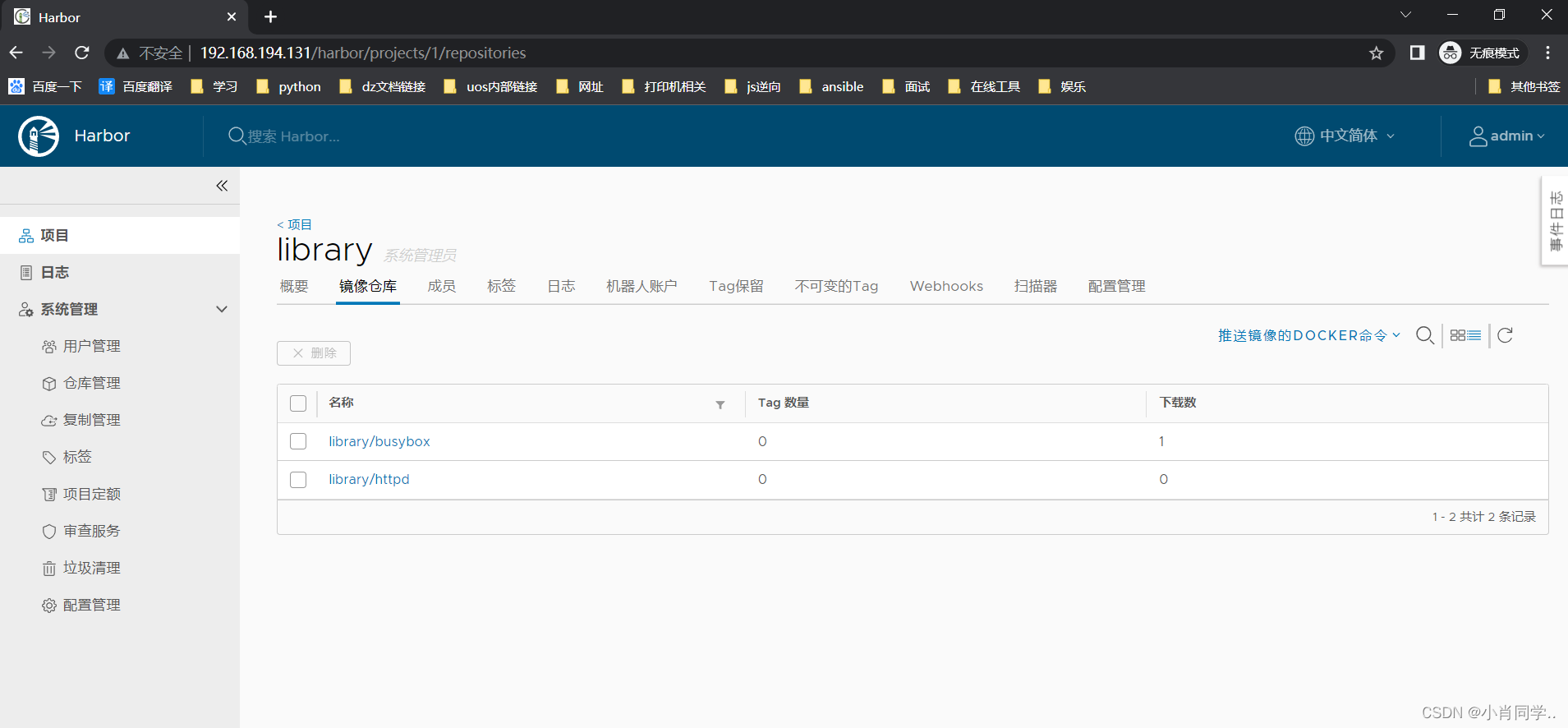Open the 事件日志 side panel tab

coord(1555,221)
